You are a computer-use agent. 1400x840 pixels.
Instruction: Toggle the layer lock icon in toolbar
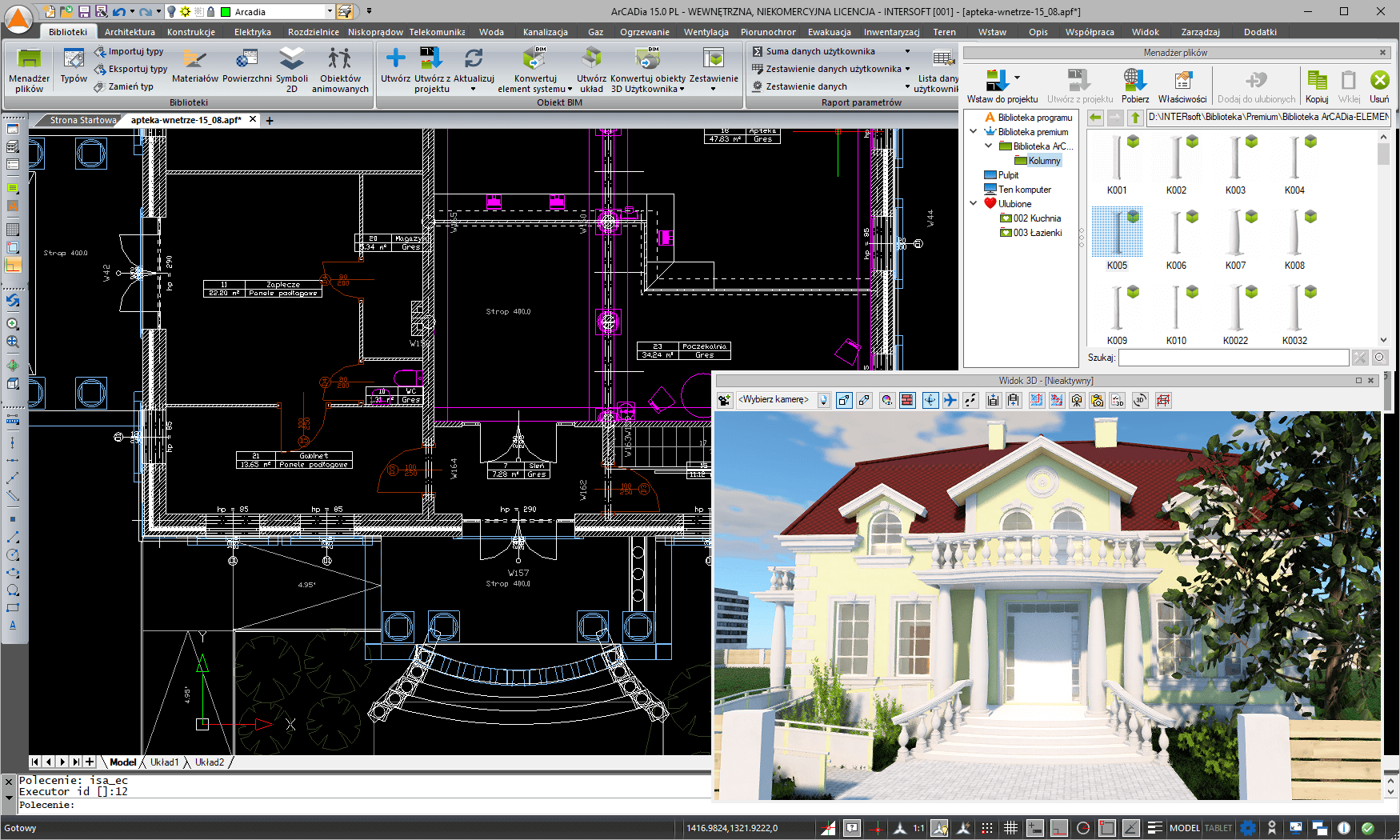coord(210,11)
